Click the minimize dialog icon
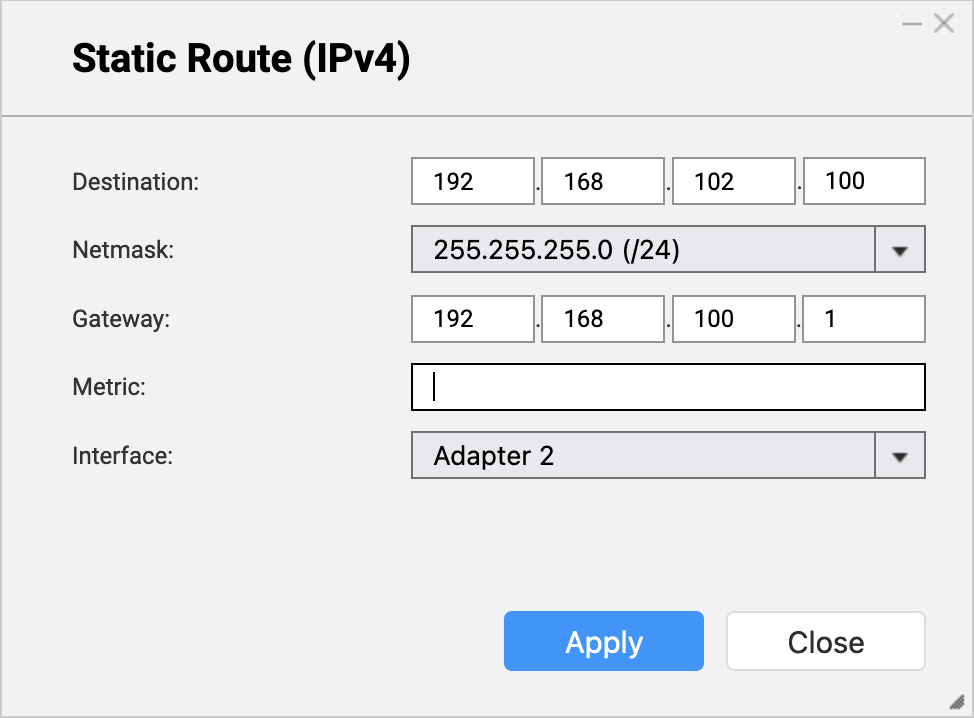 [x=911, y=24]
